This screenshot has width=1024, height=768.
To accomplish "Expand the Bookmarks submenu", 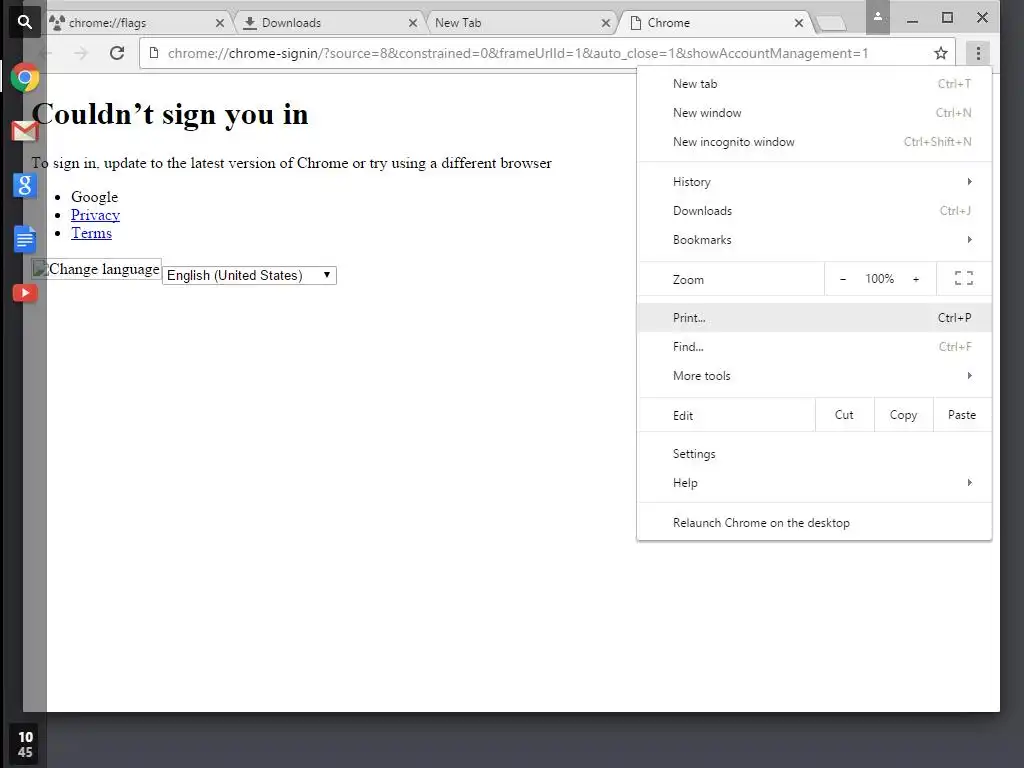I will [x=814, y=240].
